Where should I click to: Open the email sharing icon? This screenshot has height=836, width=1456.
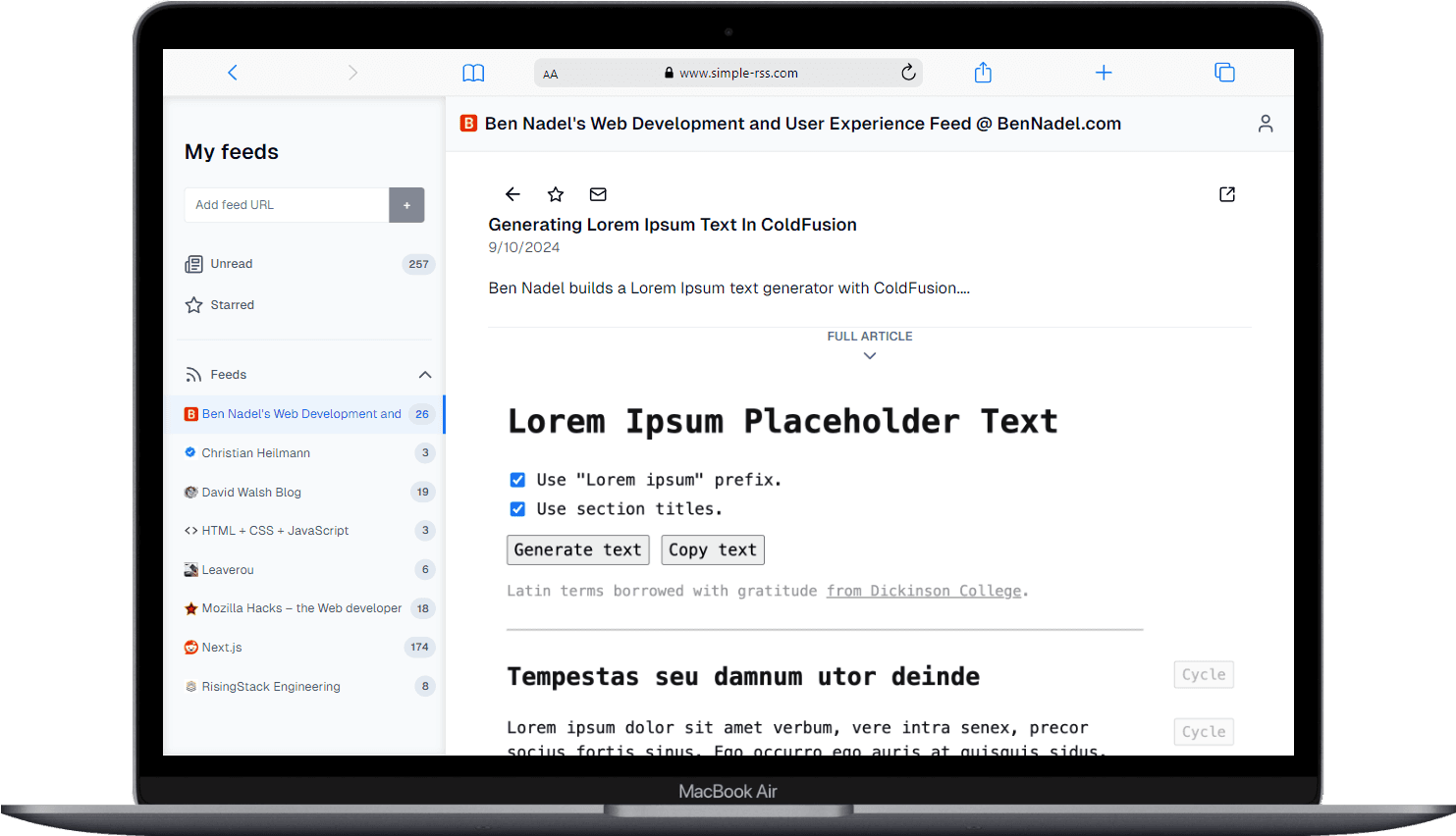[x=598, y=193]
